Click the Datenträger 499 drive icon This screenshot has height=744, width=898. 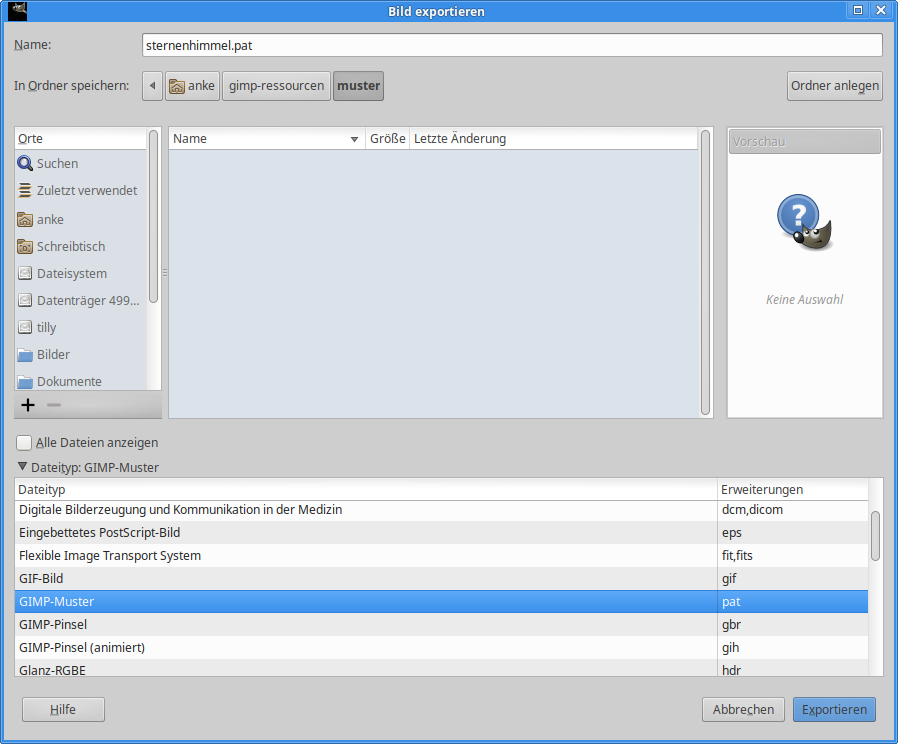(25, 300)
